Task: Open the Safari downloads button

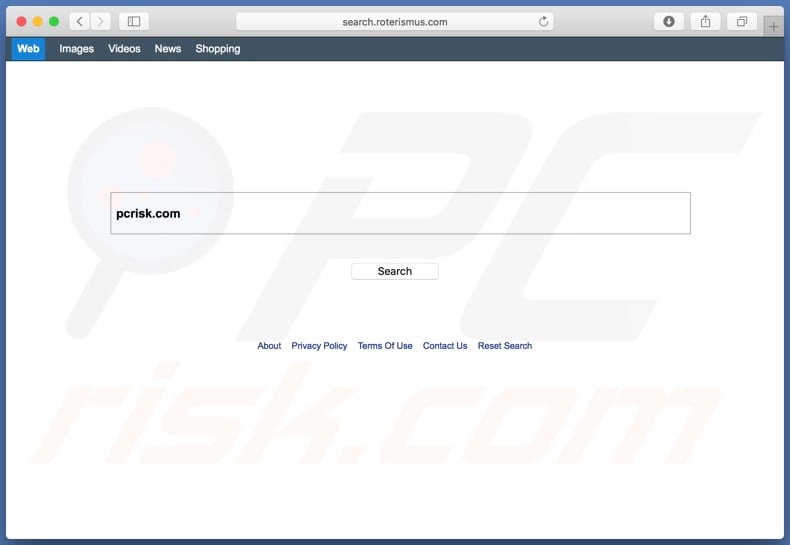Action: [x=669, y=22]
